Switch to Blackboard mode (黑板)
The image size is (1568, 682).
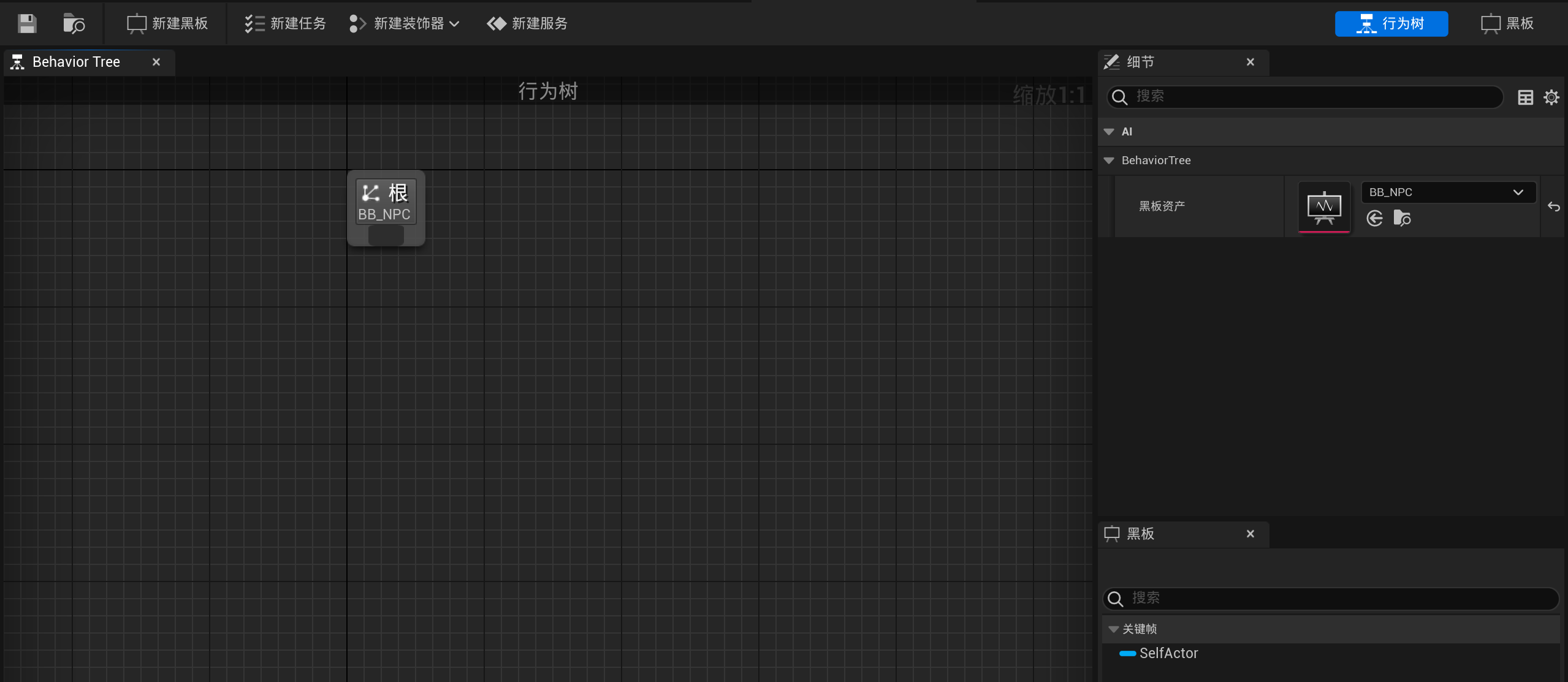1507,23
